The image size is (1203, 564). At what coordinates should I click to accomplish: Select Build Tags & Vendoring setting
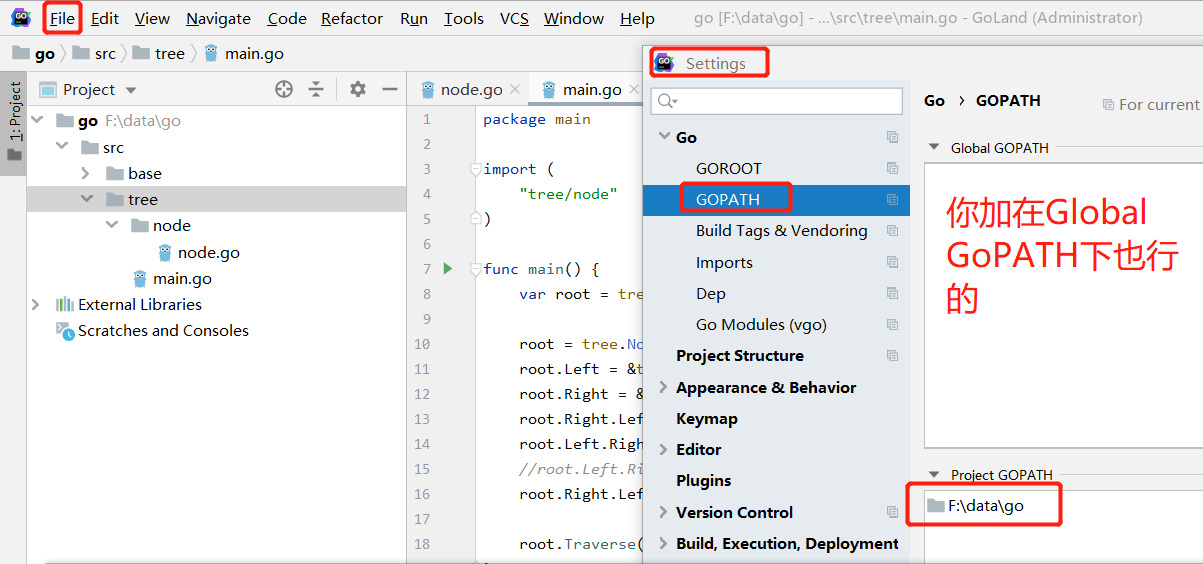pyautogui.click(x=782, y=230)
